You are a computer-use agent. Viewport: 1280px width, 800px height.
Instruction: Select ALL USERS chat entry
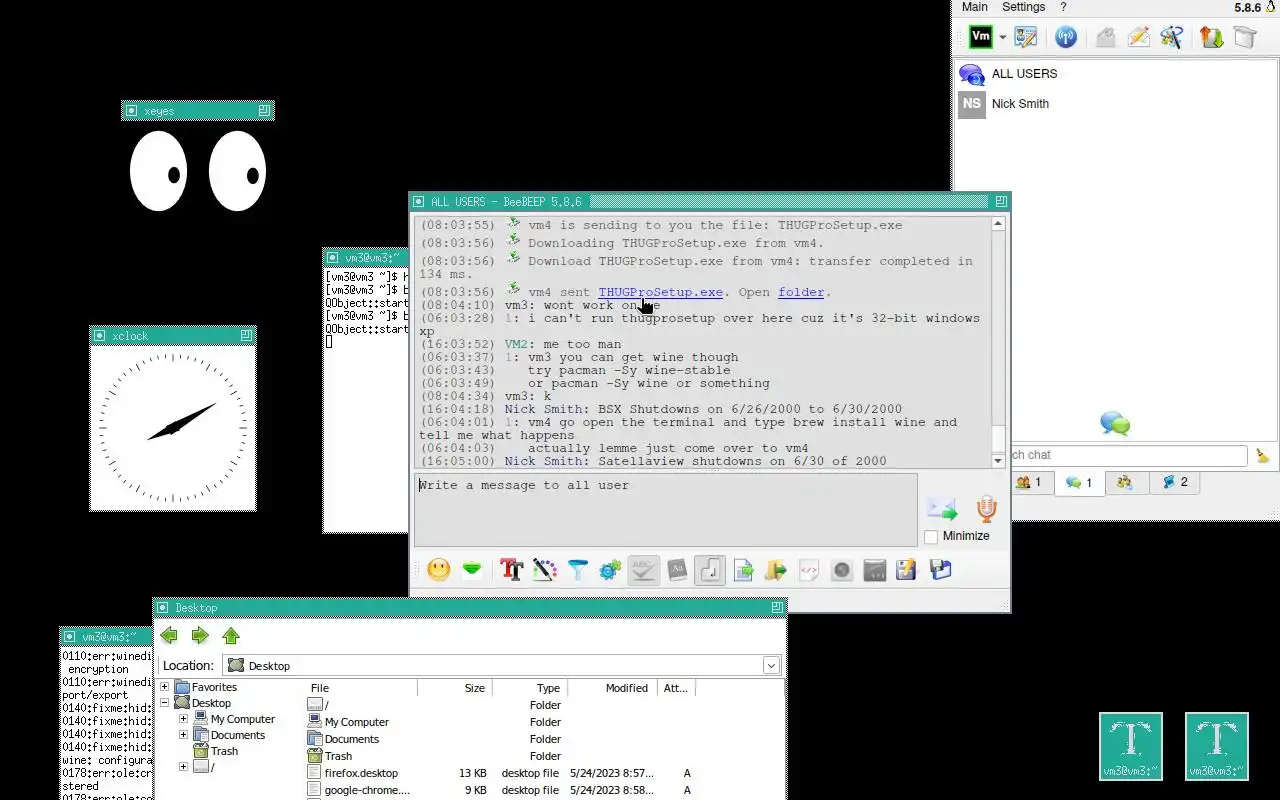(x=1115, y=74)
